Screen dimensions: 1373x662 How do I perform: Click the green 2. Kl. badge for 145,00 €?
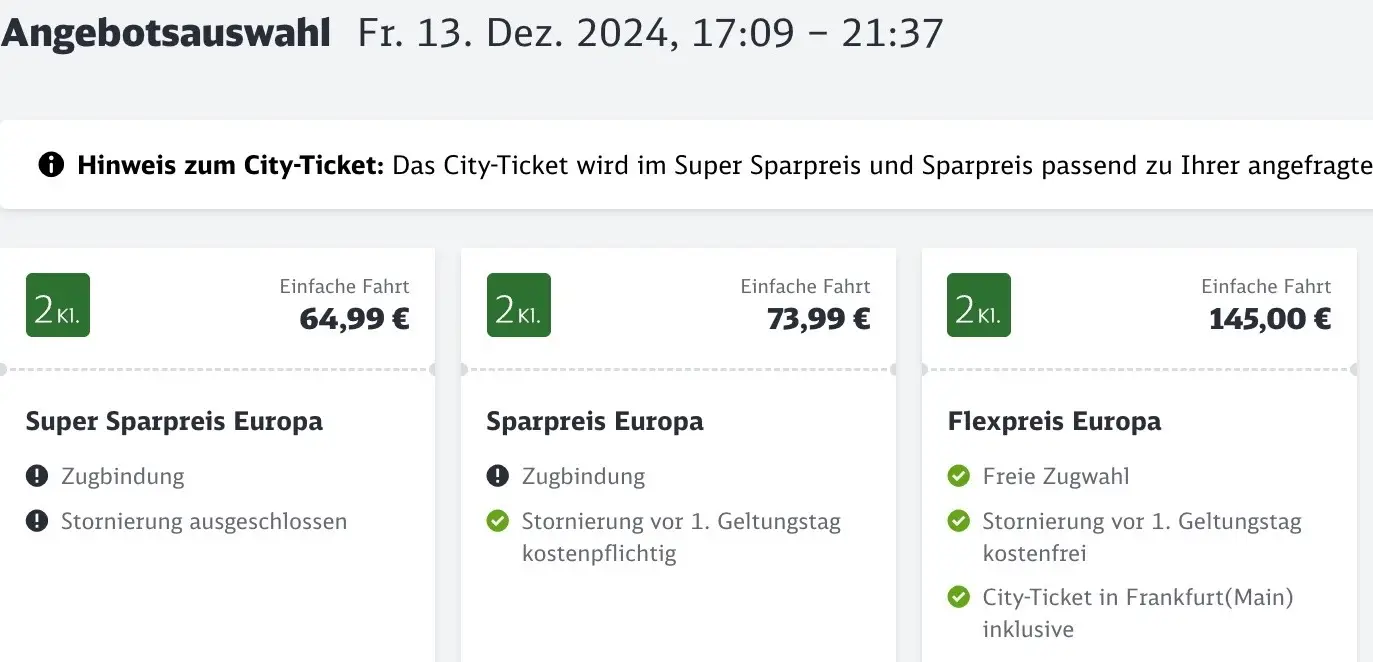979,305
